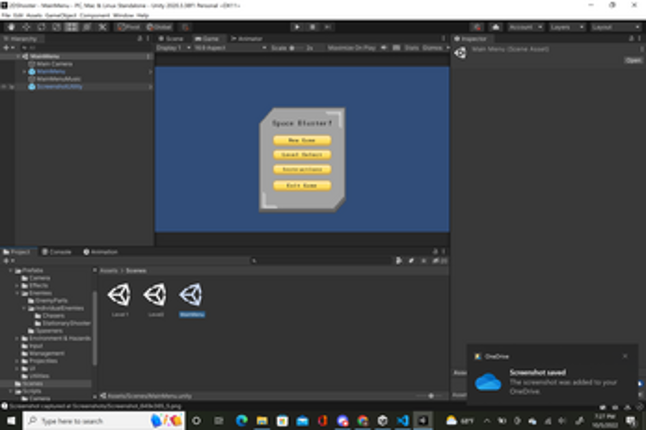Expand the MainMenu prefab object in Hierarchy

(x=24, y=72)
